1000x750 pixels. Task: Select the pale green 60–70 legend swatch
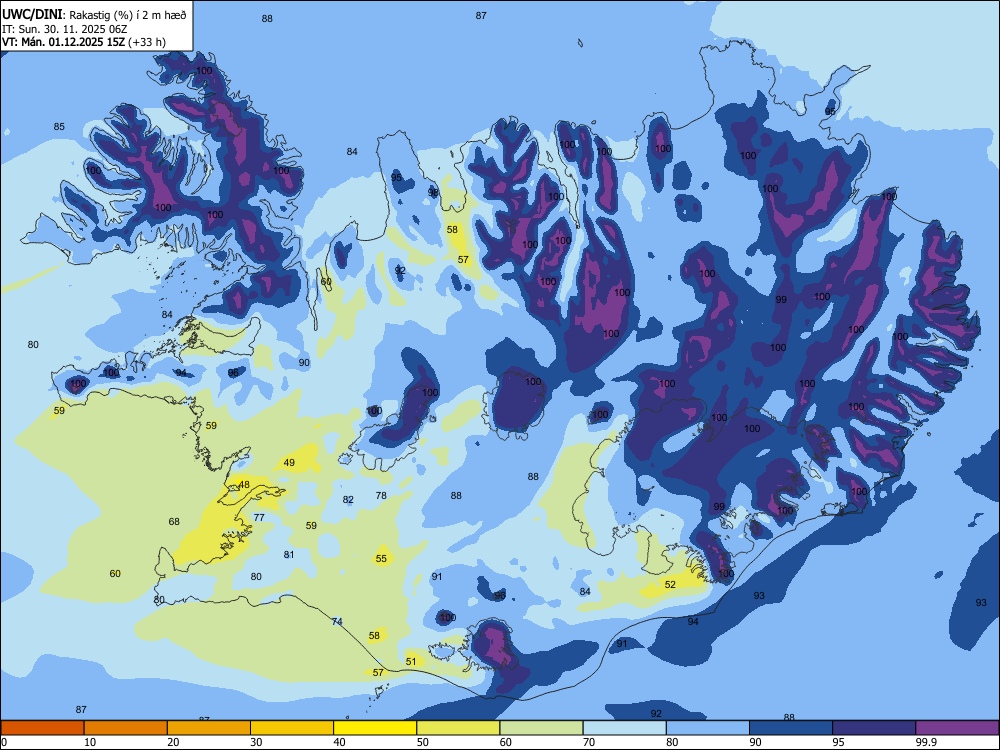[x=541, y=728]
